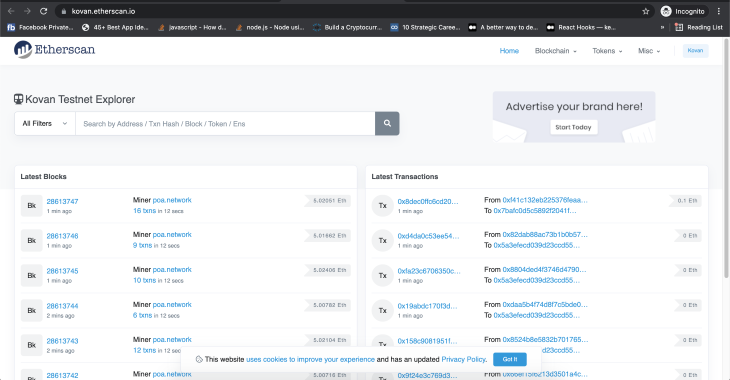Click the Tx icon for transaction 0xd4da0c53ee54

pos(383,240)
